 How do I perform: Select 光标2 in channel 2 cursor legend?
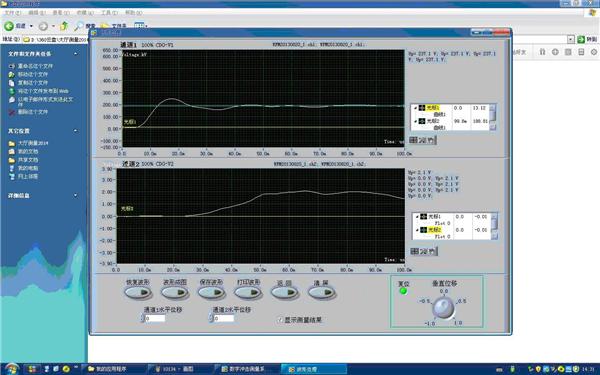point(434,230)
